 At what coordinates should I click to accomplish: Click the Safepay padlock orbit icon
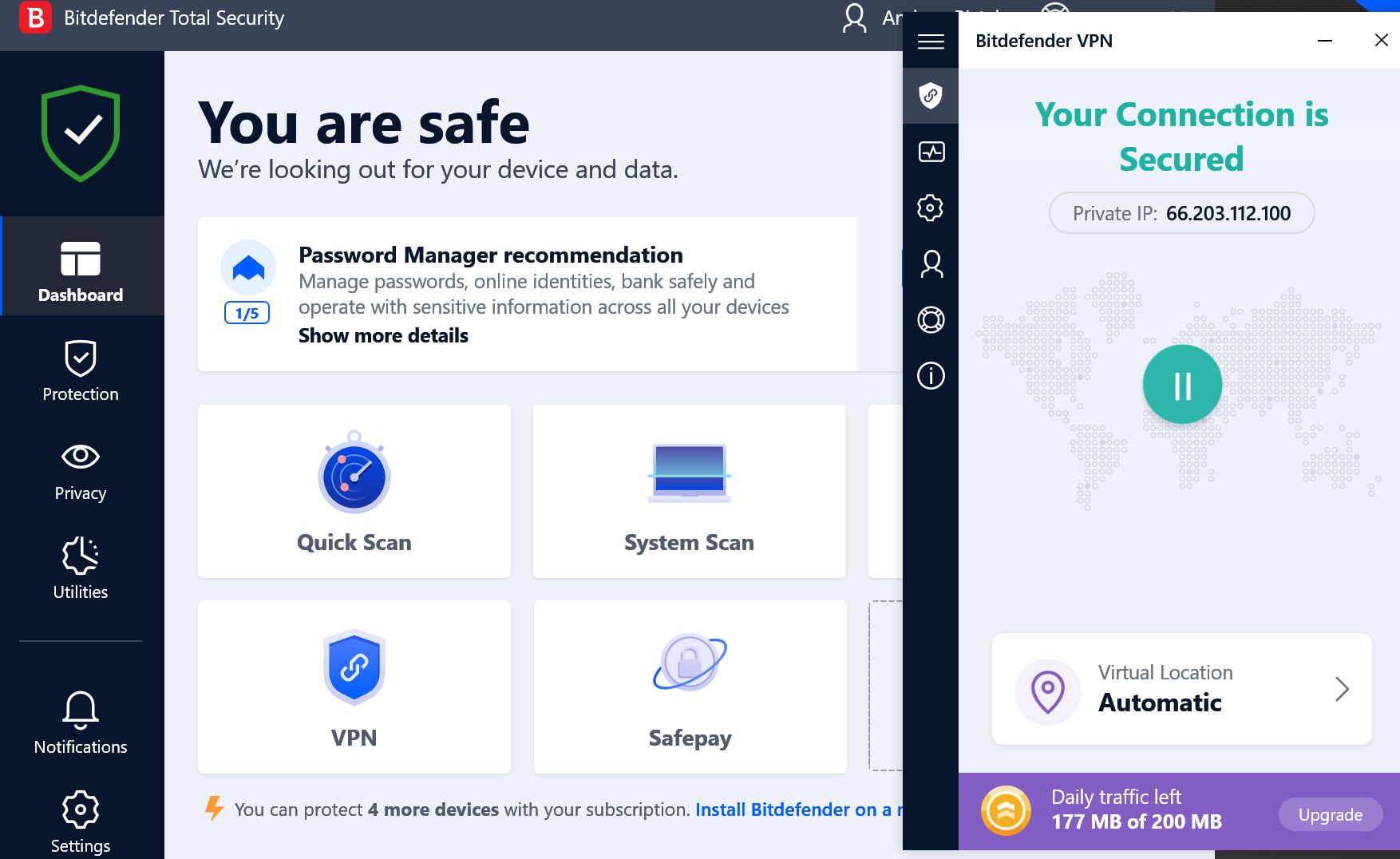pyautogui.click(x=690, y=662)
